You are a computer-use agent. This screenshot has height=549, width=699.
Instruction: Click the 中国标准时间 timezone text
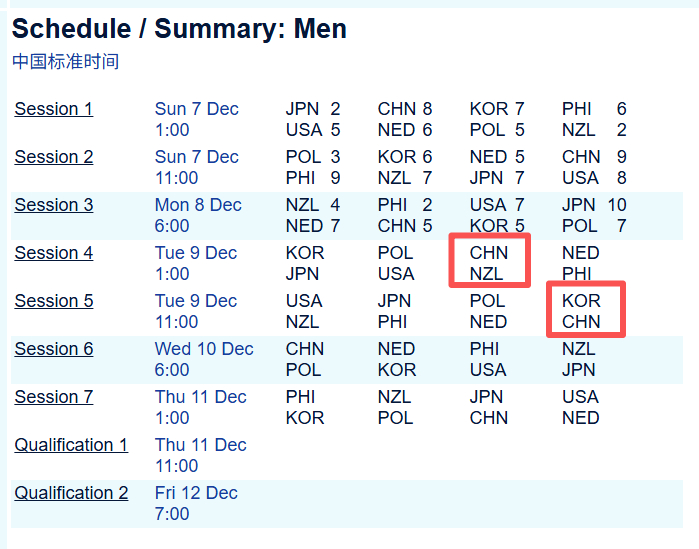tap(65, 62)
